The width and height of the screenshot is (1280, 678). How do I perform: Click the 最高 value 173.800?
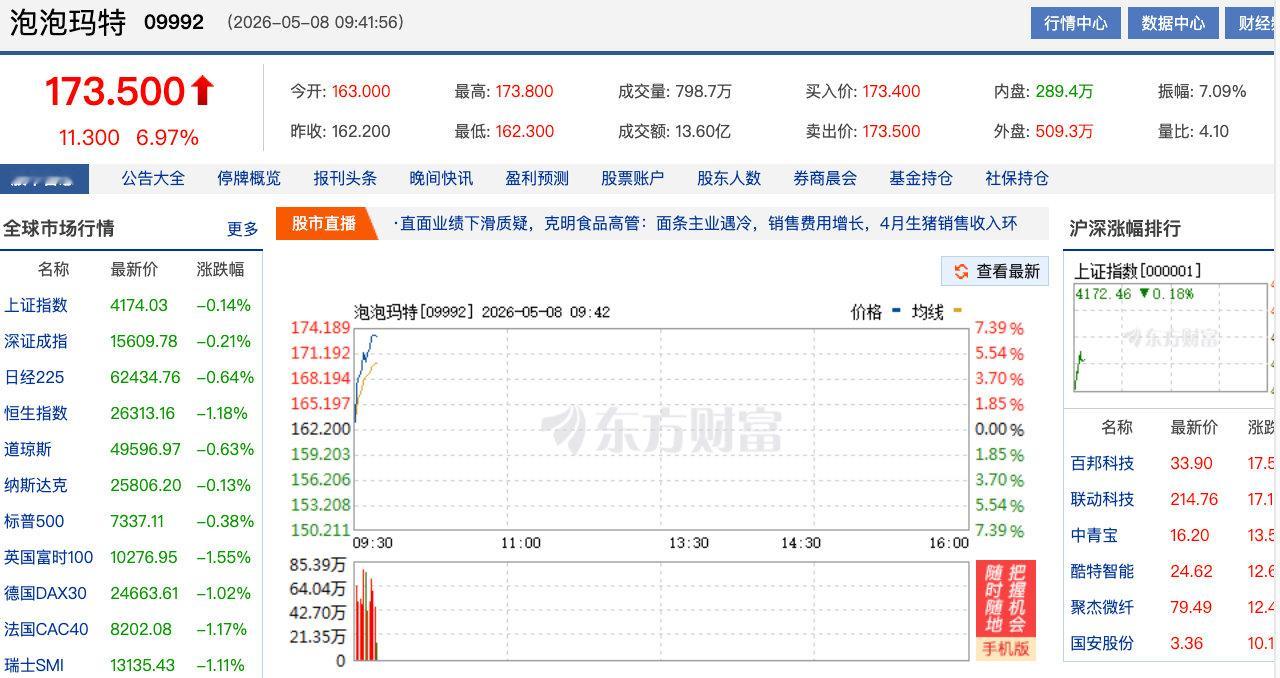pyautogui.click(x=524, y=91)
